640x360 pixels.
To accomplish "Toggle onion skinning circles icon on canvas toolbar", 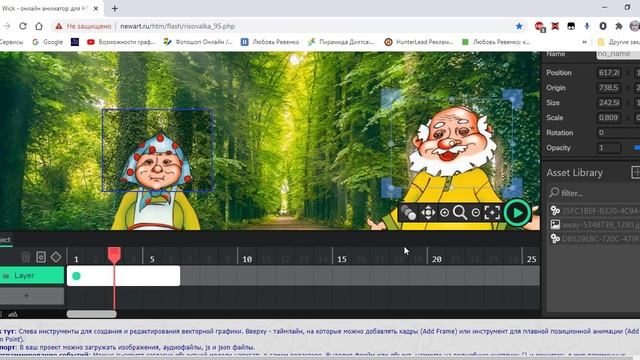I will pos(408,213).
